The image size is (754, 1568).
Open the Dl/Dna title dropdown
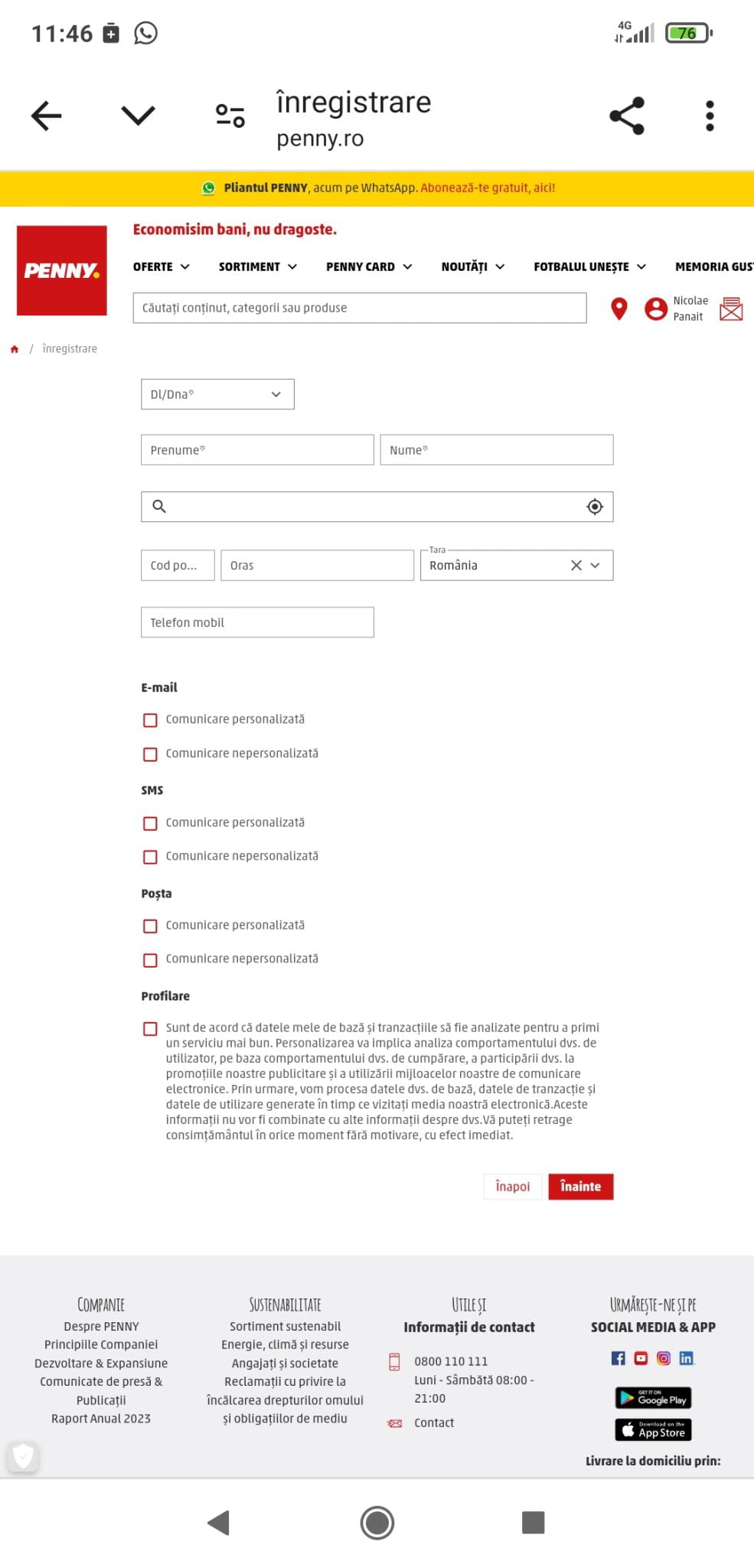(x=217, y=394)
